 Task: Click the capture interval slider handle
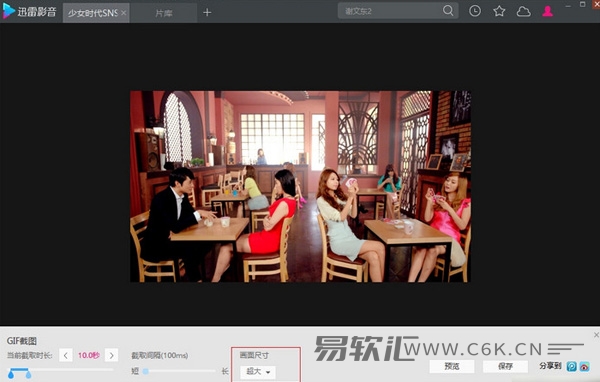coord(146,371)
